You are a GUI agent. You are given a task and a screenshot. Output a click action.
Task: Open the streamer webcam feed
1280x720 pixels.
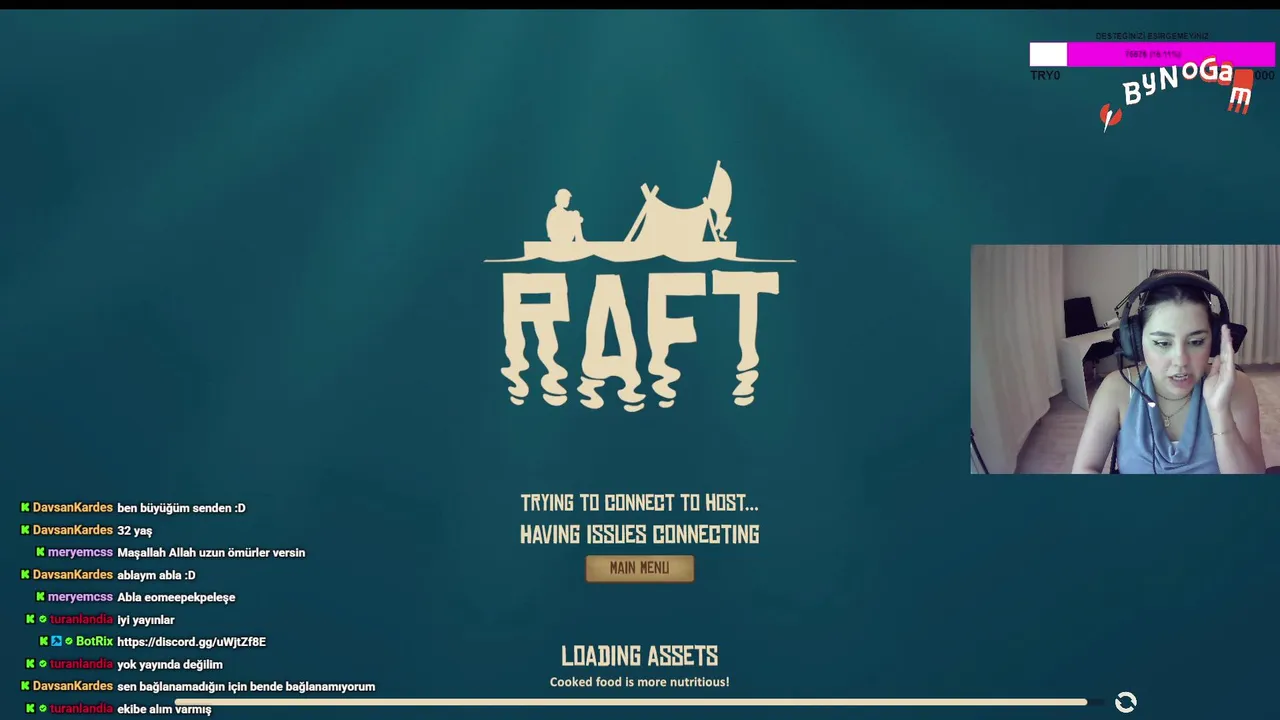pos(1124,359)
